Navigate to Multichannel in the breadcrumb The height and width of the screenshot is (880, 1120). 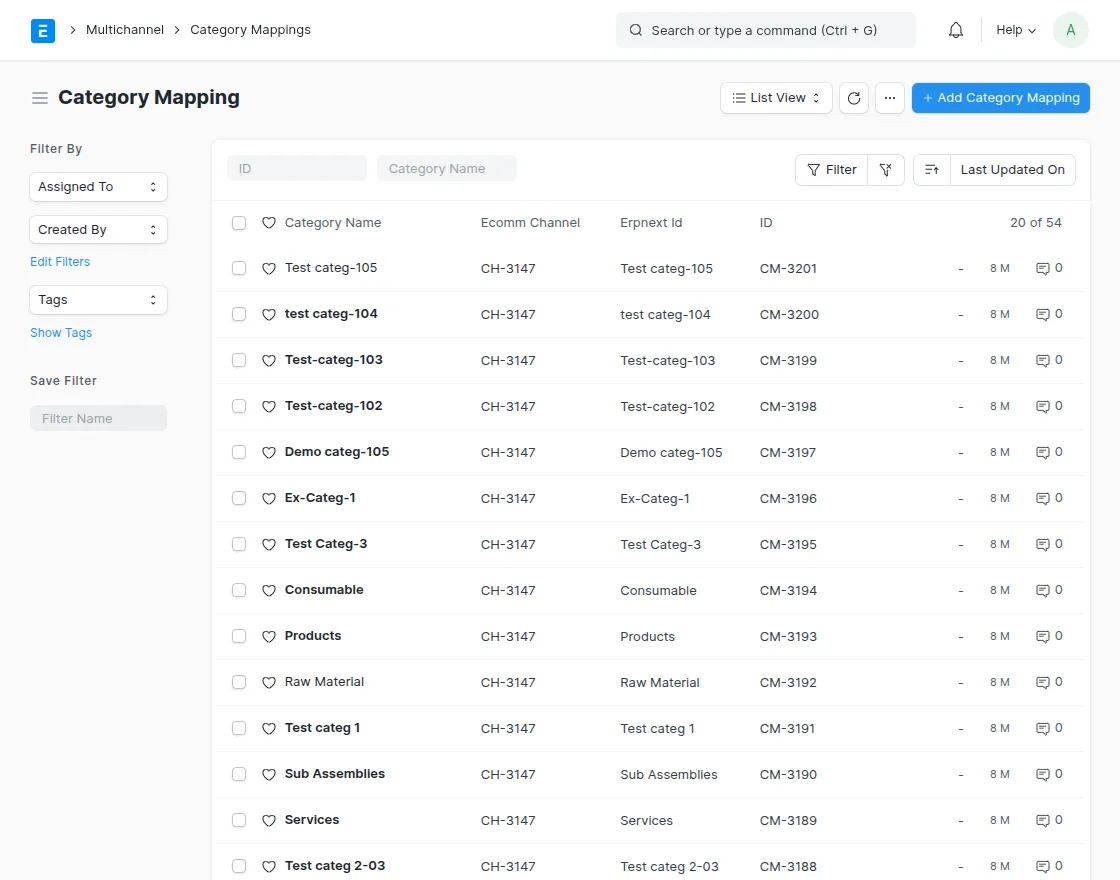pyautogui.click(x=124, y=30)
